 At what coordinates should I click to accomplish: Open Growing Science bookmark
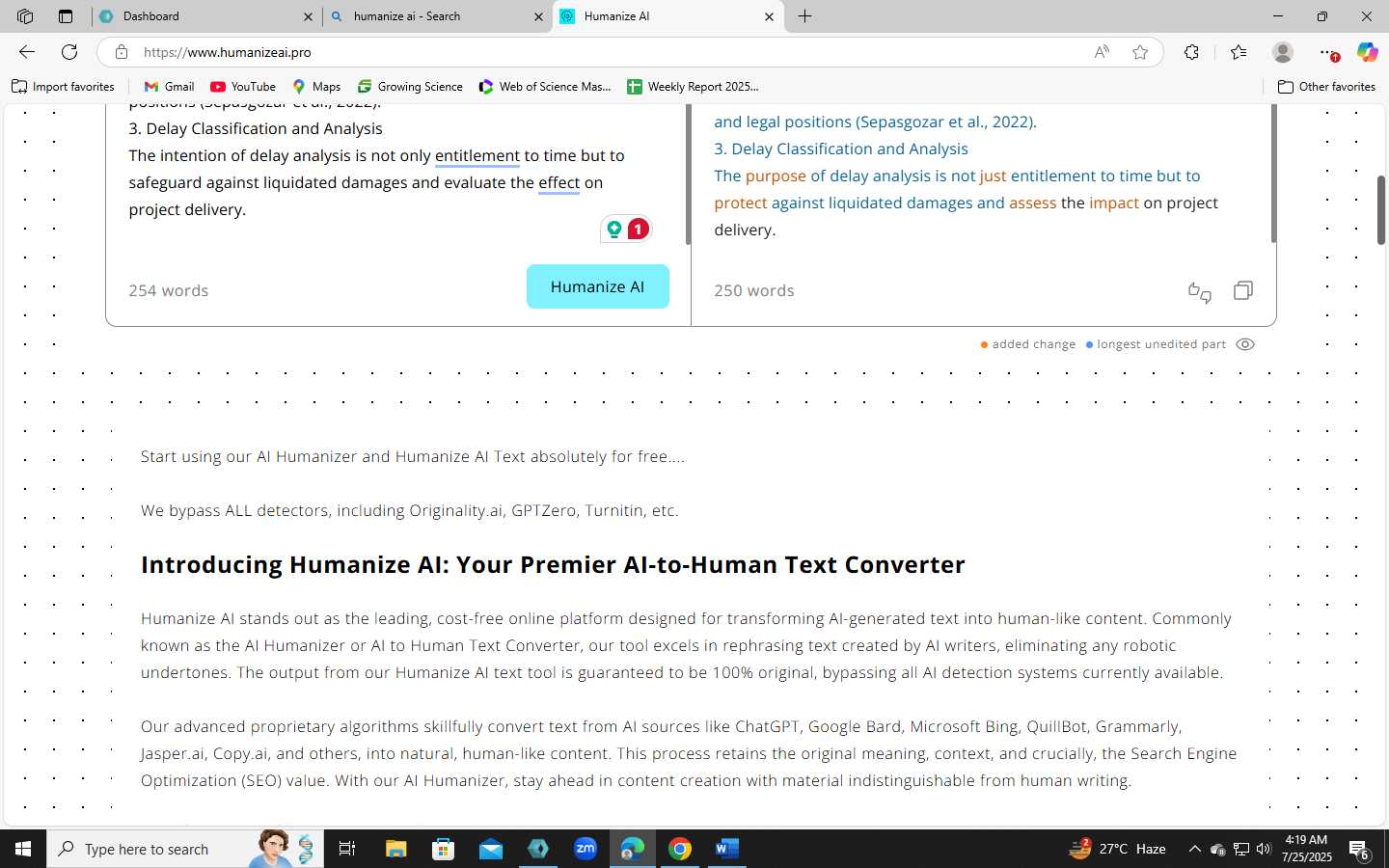[410, 87]
